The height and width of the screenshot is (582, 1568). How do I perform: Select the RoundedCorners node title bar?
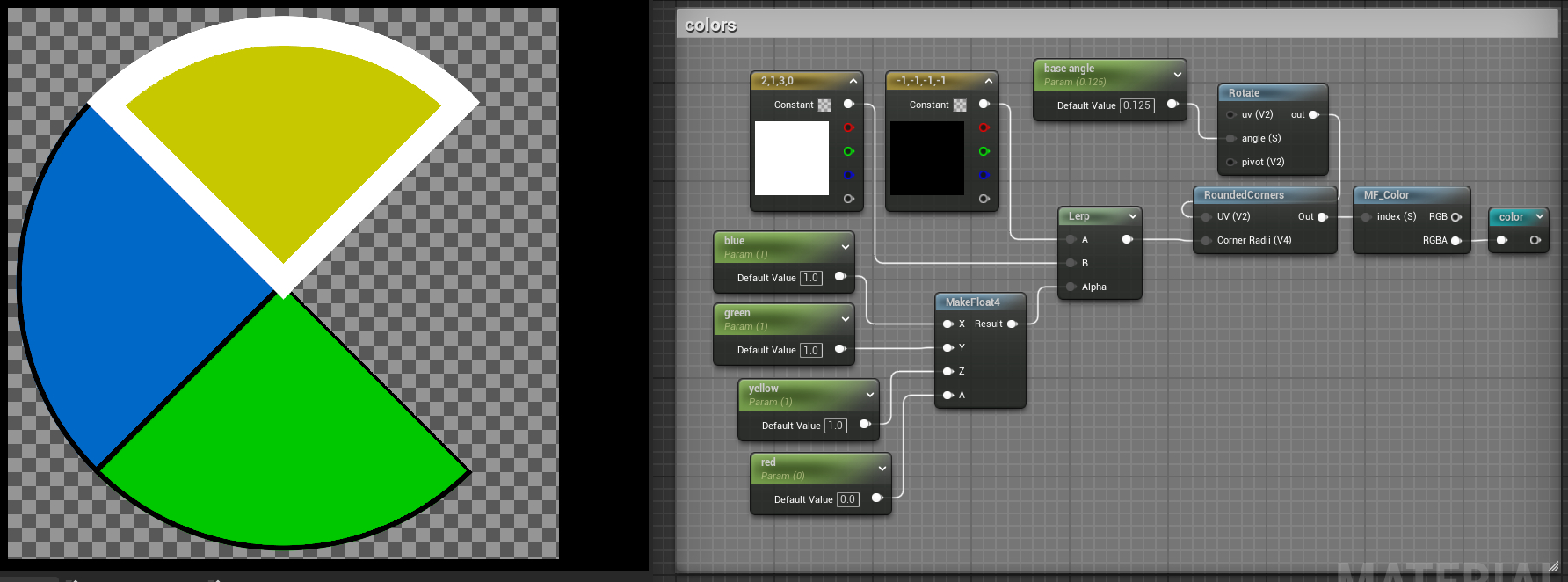[1244, 195]
